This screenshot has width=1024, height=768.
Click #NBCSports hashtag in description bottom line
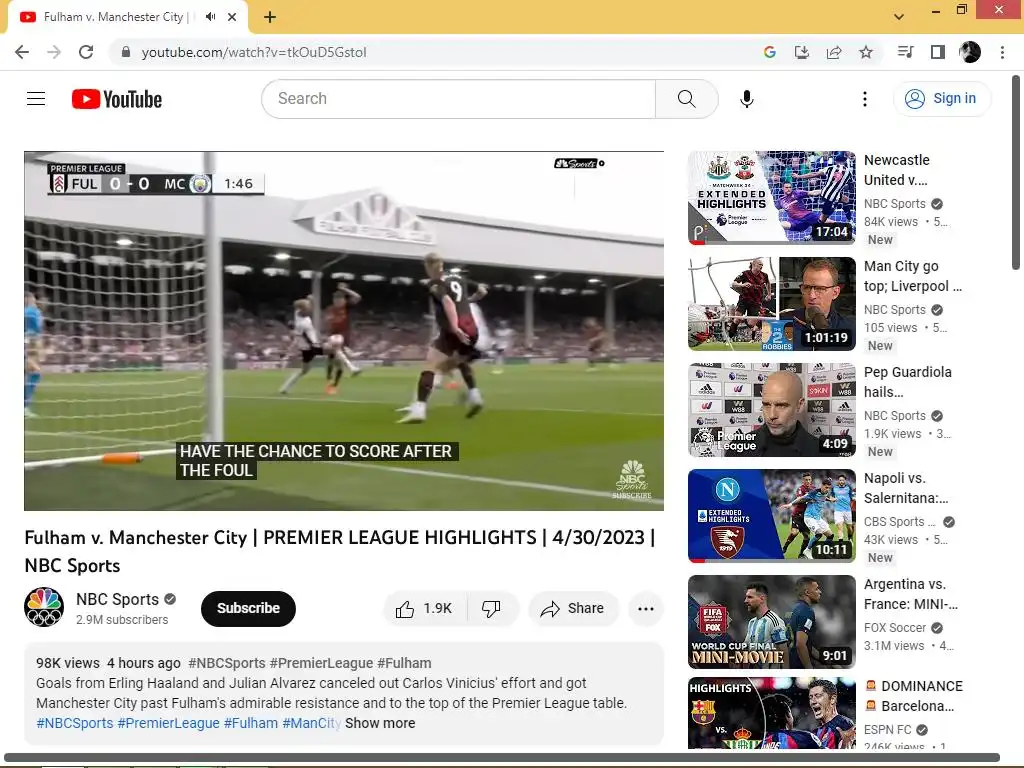74,724
